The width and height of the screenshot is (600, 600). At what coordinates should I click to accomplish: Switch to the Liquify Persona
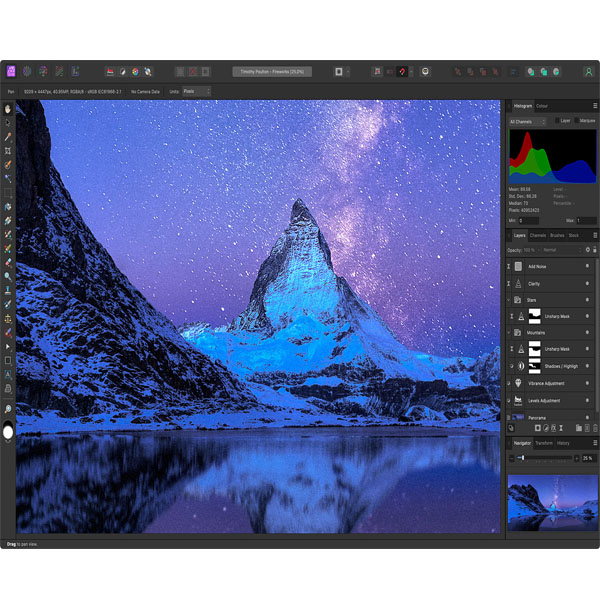pos(27,71)
